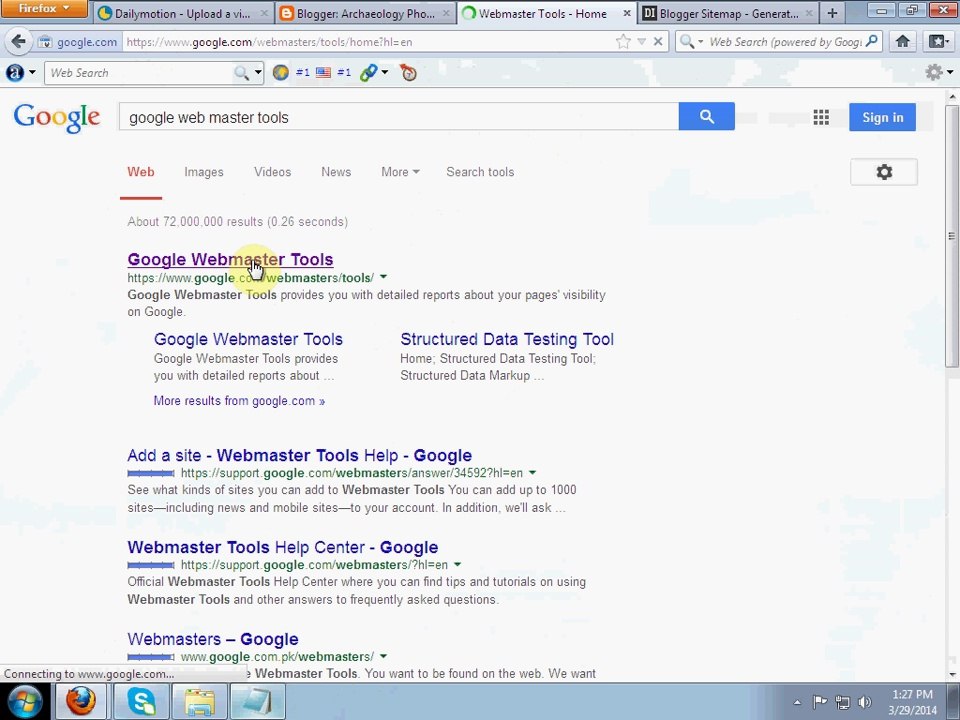Open Add a site Webmaster Tools Help
The image size is (960, 720).
299,456
